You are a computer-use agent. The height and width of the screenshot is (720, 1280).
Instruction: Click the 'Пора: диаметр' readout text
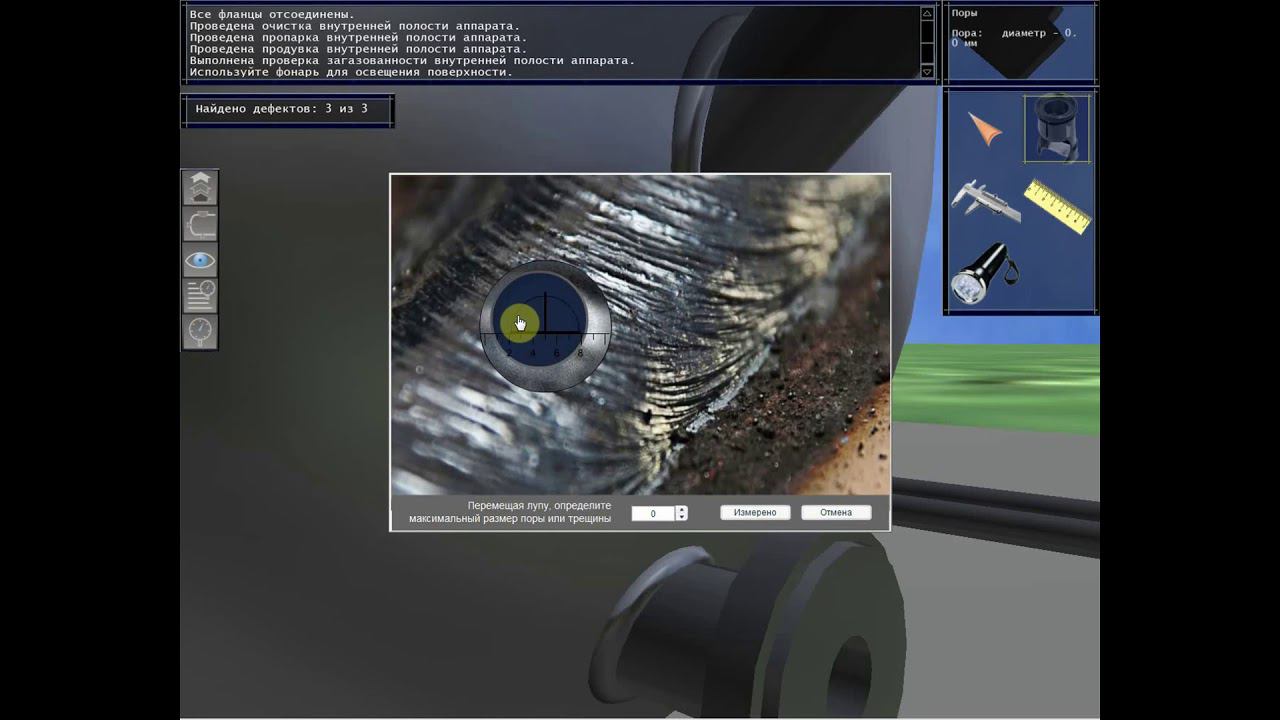[x=1013, y=37]
